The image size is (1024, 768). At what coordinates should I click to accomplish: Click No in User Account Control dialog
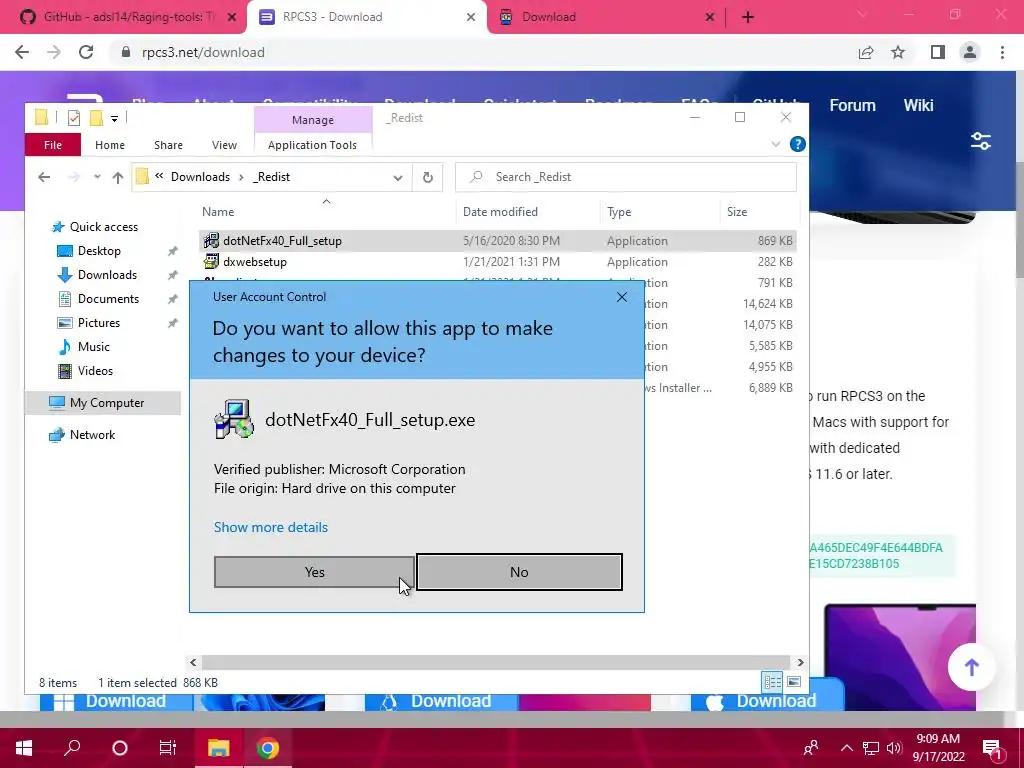[x=519, y=572]
